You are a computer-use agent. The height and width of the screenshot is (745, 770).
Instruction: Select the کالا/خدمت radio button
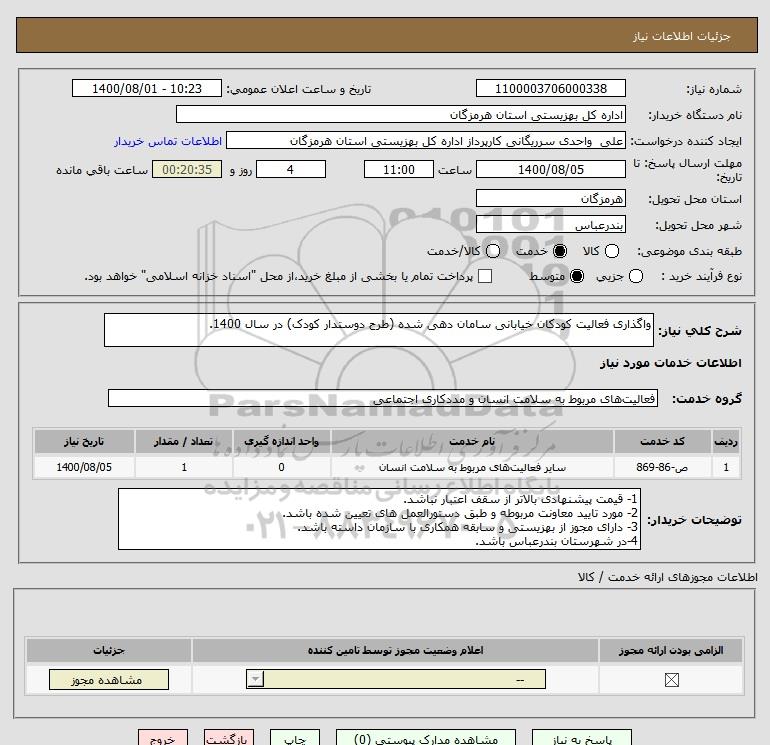click(x=493, y=251)
